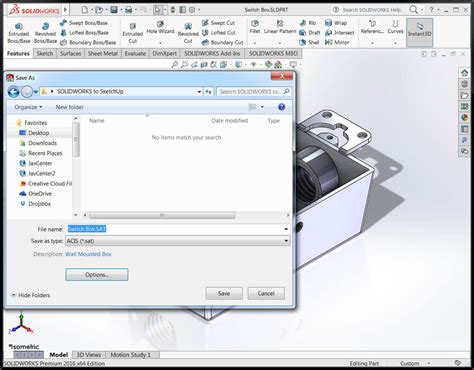Select the Draft feature

310,33
